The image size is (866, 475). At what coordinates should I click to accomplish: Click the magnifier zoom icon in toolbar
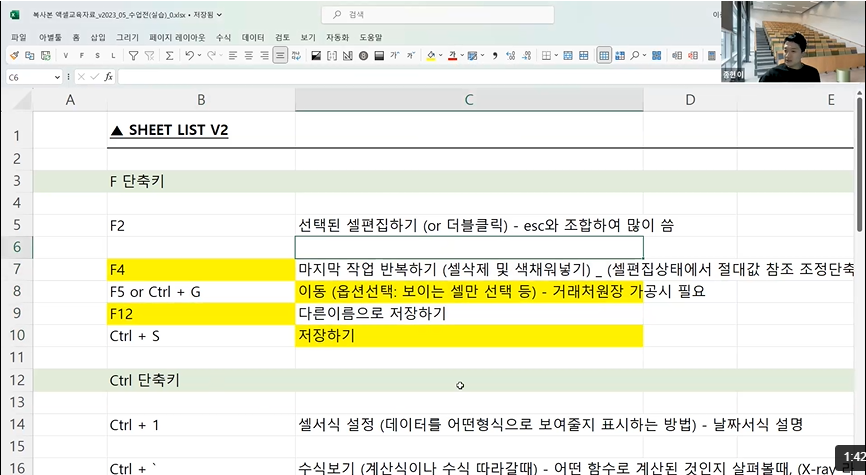[x=635, y=55]
